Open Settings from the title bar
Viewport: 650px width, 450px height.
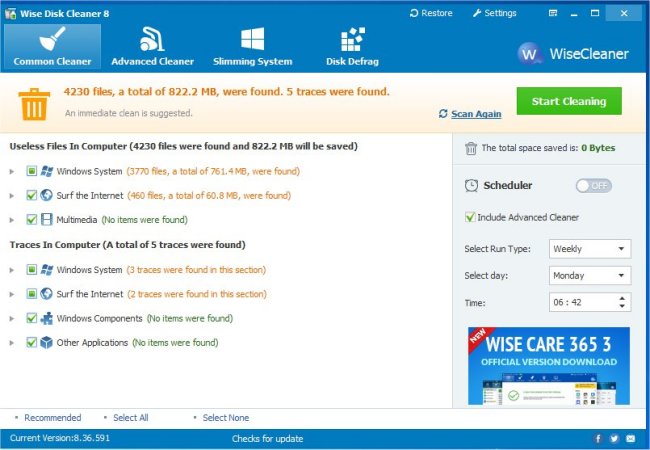pos(495,13)
